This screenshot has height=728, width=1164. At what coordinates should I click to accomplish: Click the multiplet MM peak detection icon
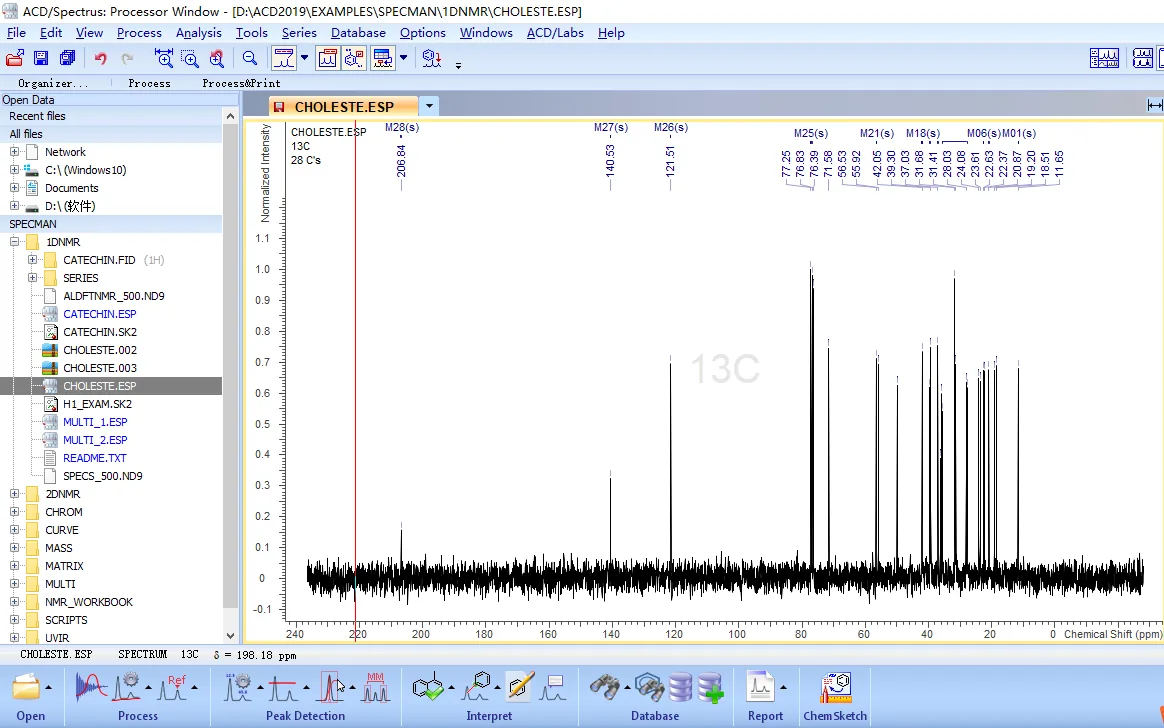[376, 686]
